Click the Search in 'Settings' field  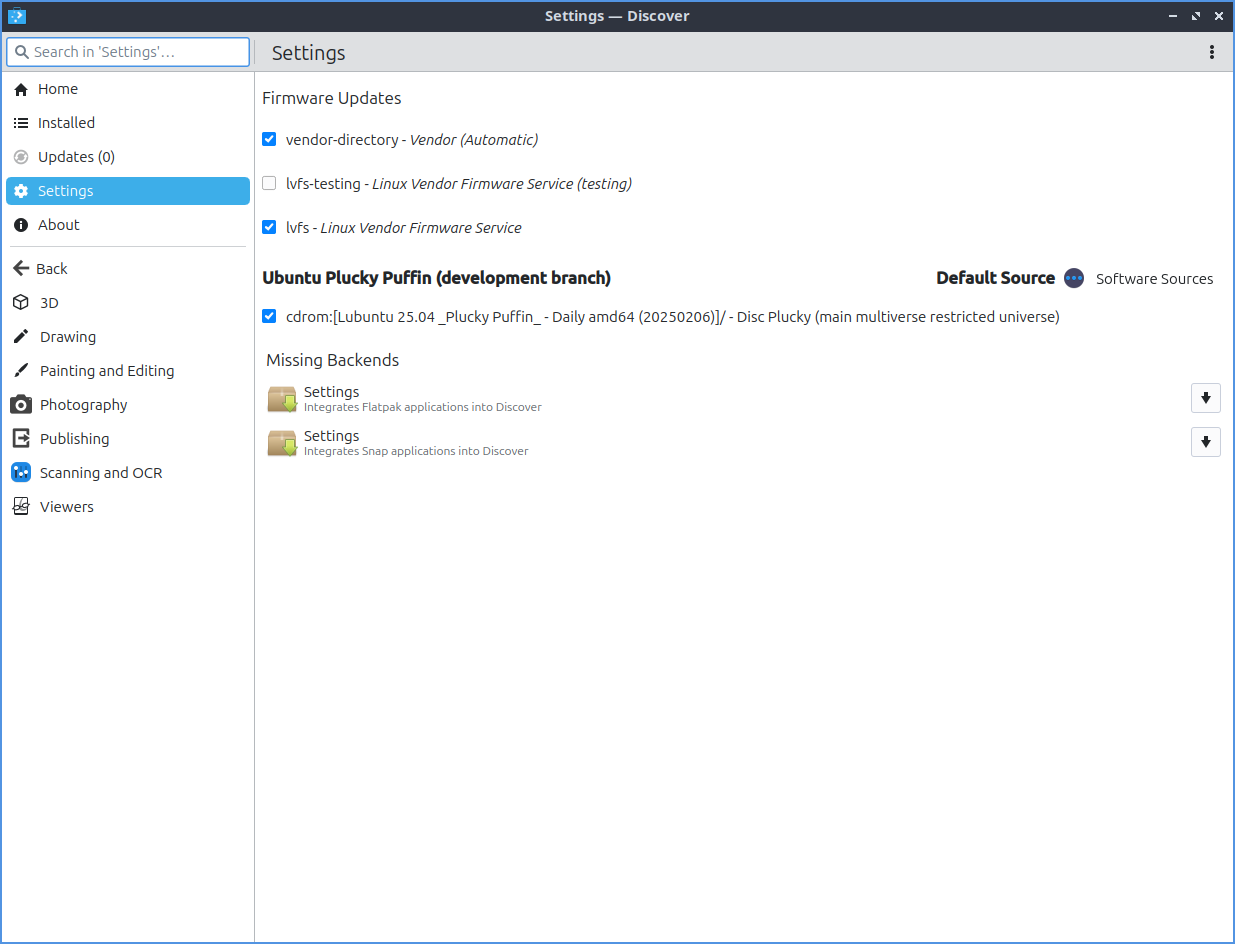128,52
